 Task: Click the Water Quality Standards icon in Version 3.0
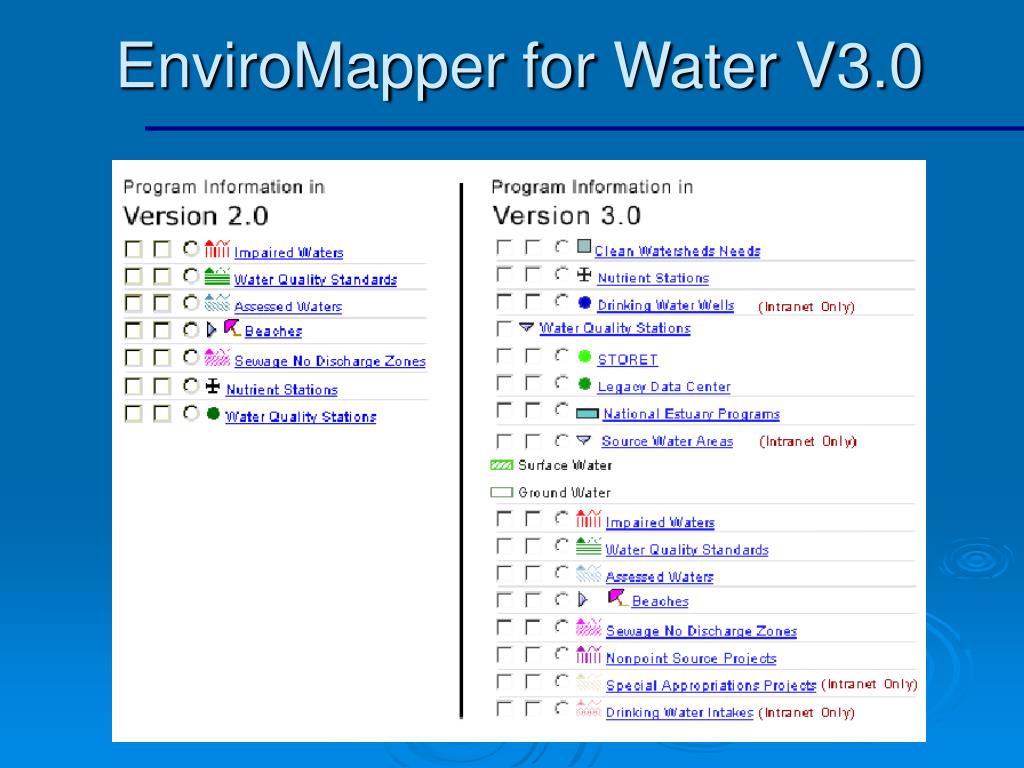coord(588,546)
